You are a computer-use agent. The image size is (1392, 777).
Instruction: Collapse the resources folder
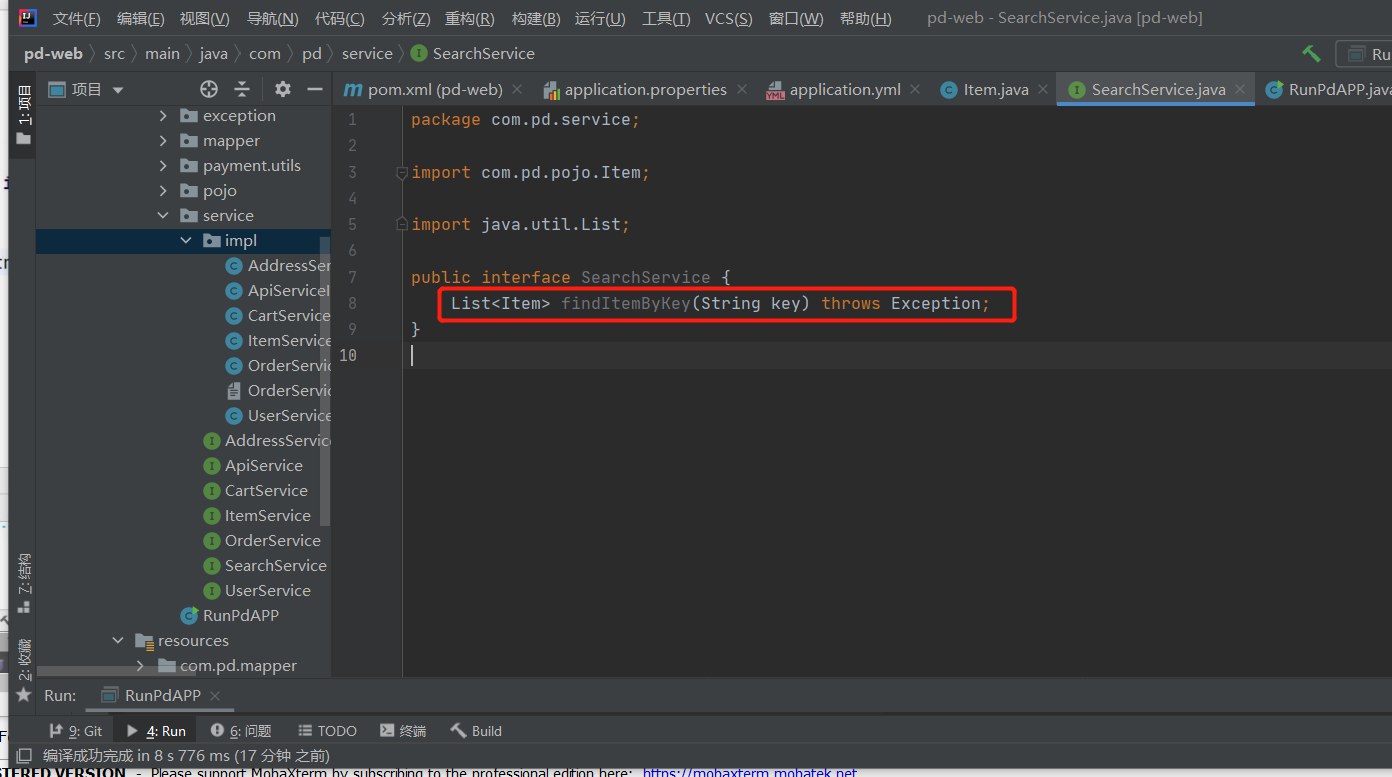(x=119, y=641)
